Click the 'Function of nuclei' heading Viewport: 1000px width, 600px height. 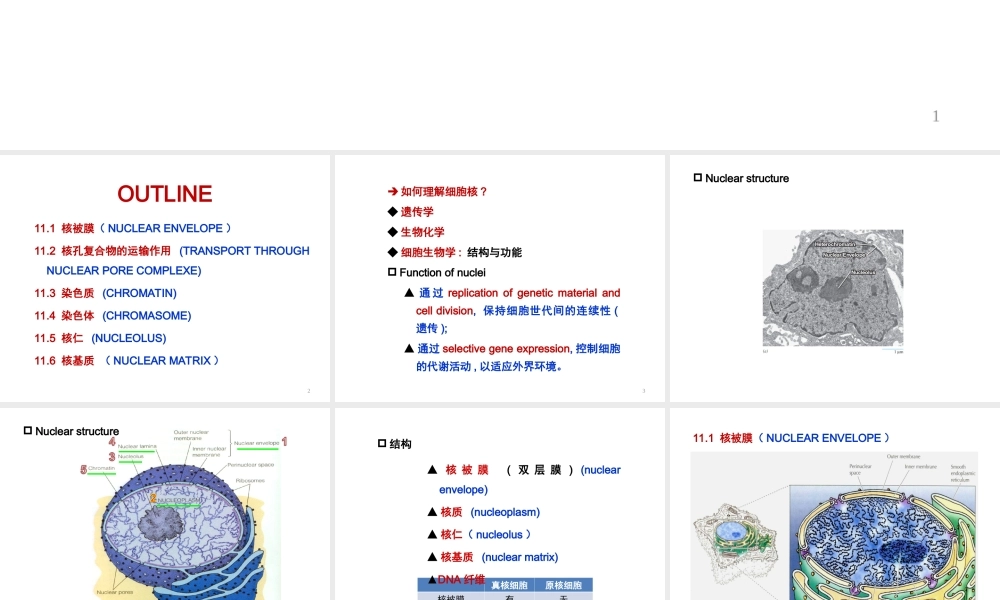pyautogui.click(x=437, y=272)
